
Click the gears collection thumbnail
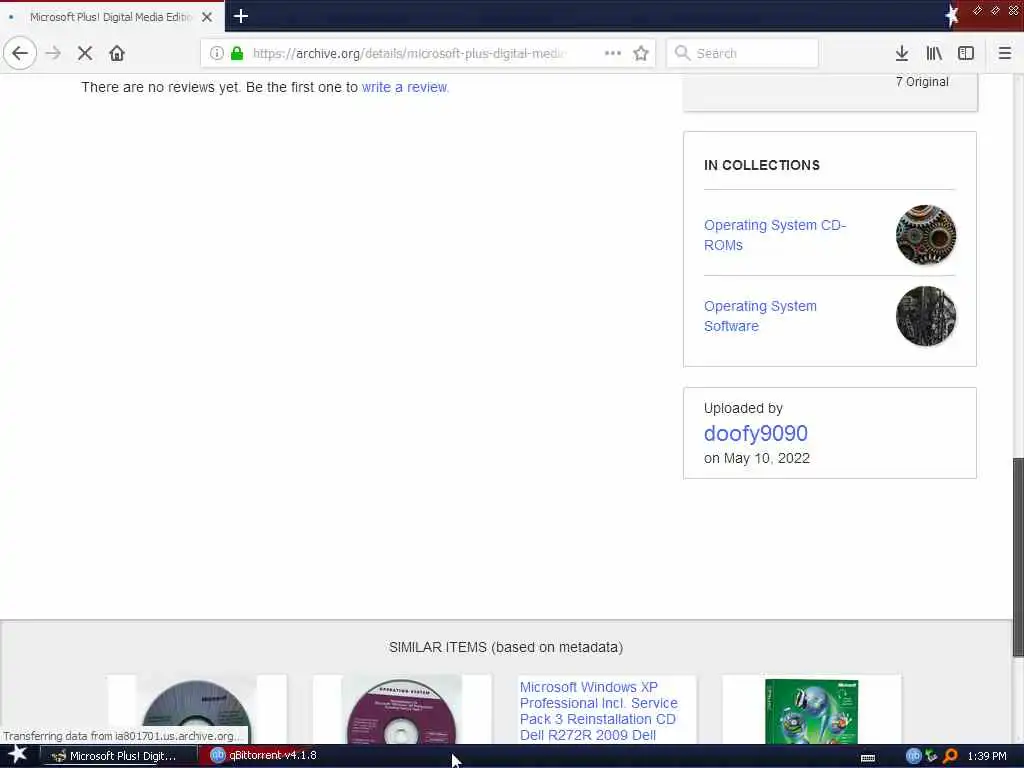click(x=926, y=235)
